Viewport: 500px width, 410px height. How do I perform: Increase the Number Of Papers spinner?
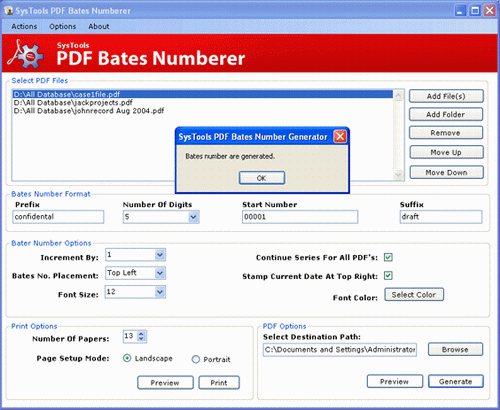click(x=141, y=334)
